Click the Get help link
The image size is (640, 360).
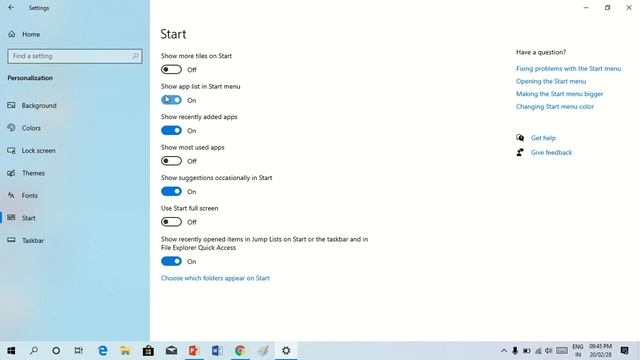click(x=543, y=138)
